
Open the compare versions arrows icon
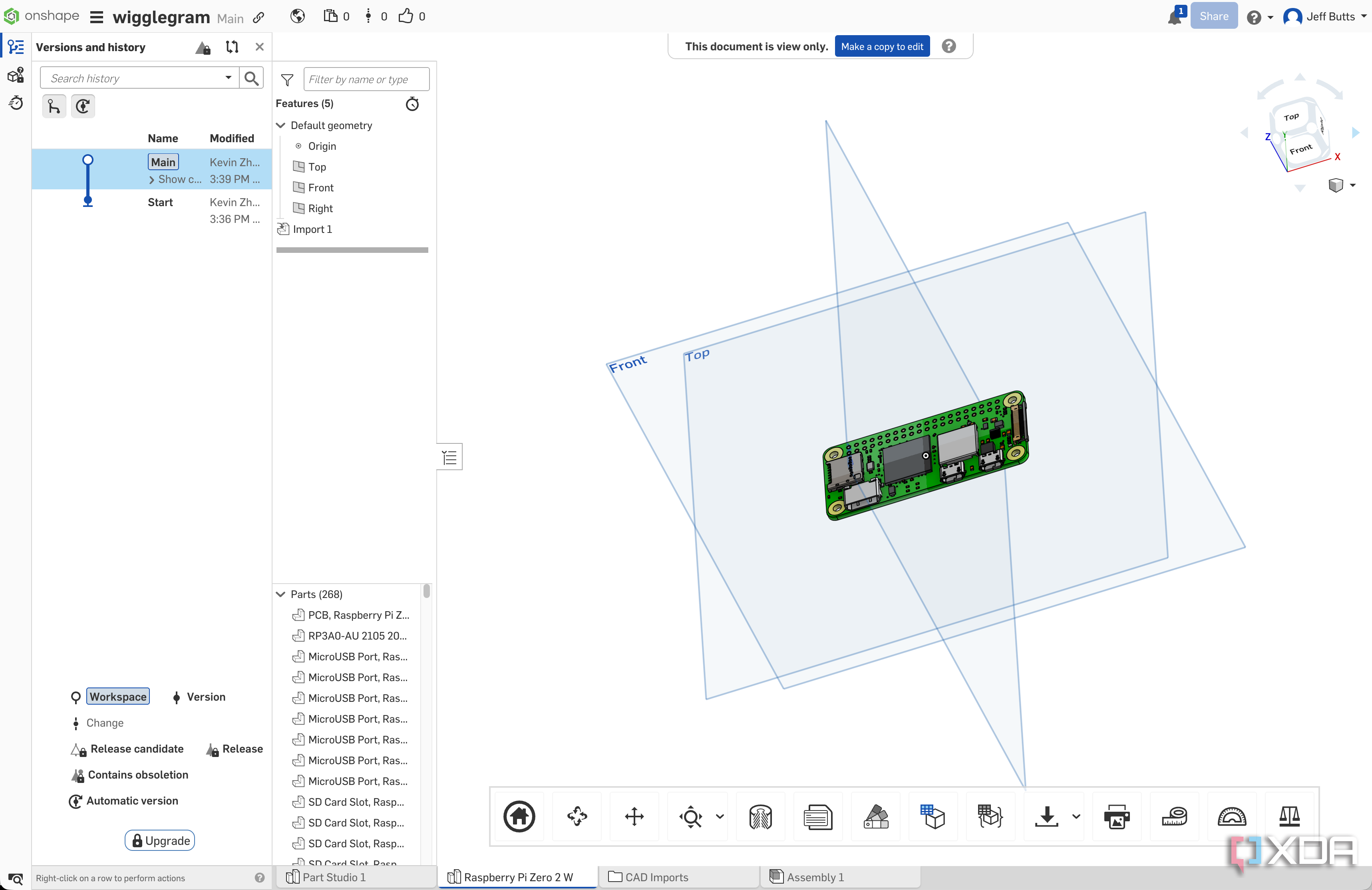coord(232,47)
